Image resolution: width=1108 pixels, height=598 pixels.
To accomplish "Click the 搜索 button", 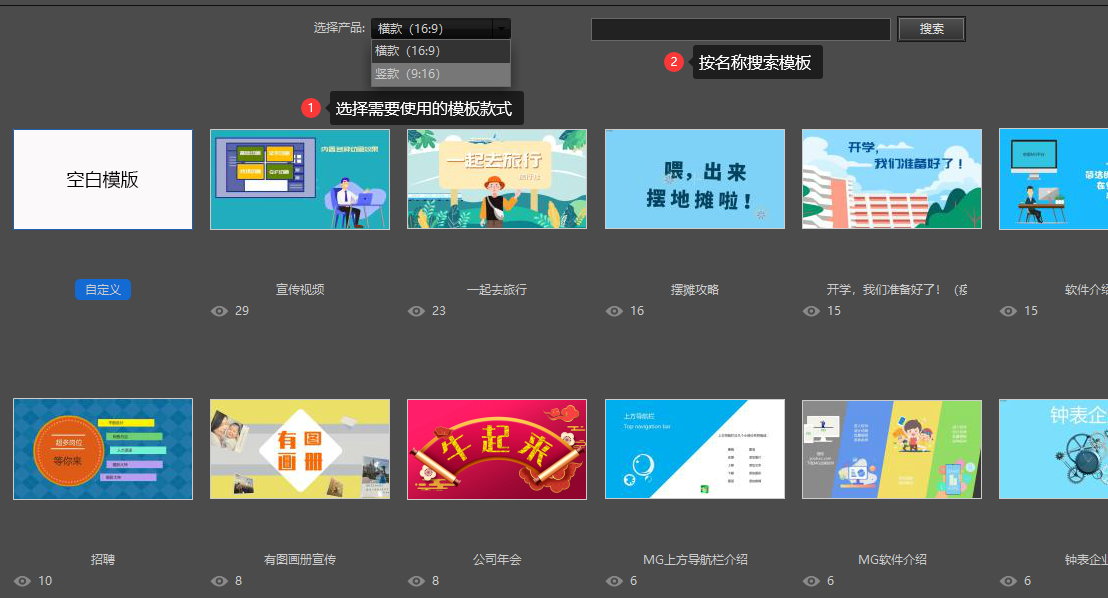I will click(931, 29).
